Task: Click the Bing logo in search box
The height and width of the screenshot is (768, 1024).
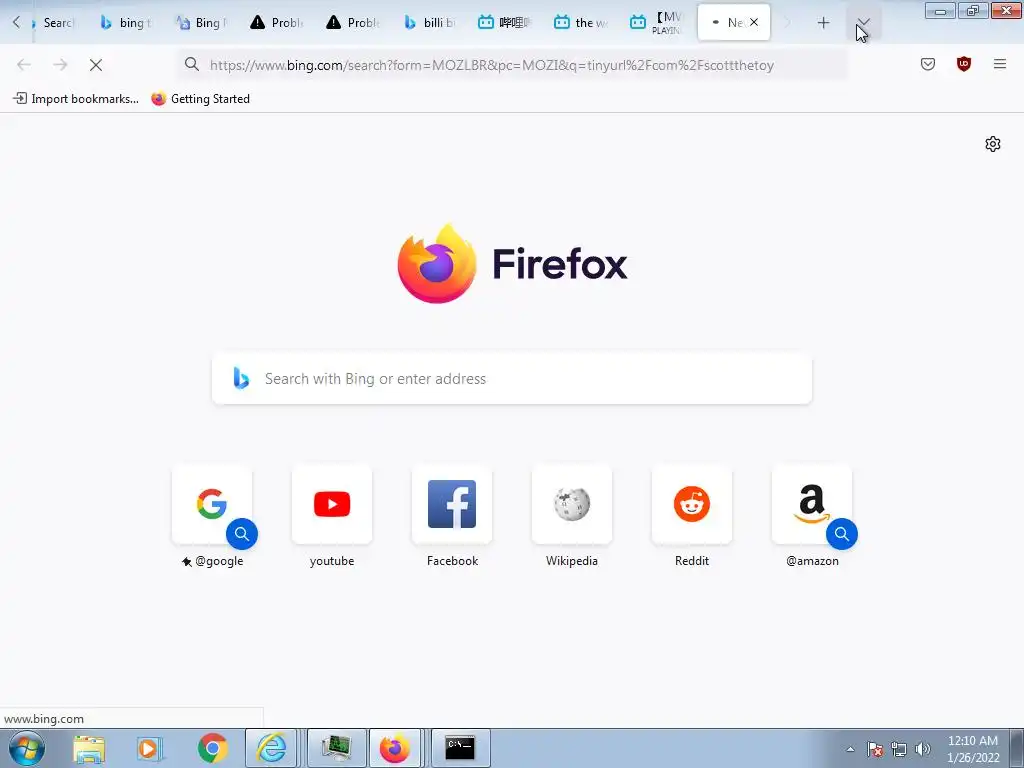Action: coord(241,378)
